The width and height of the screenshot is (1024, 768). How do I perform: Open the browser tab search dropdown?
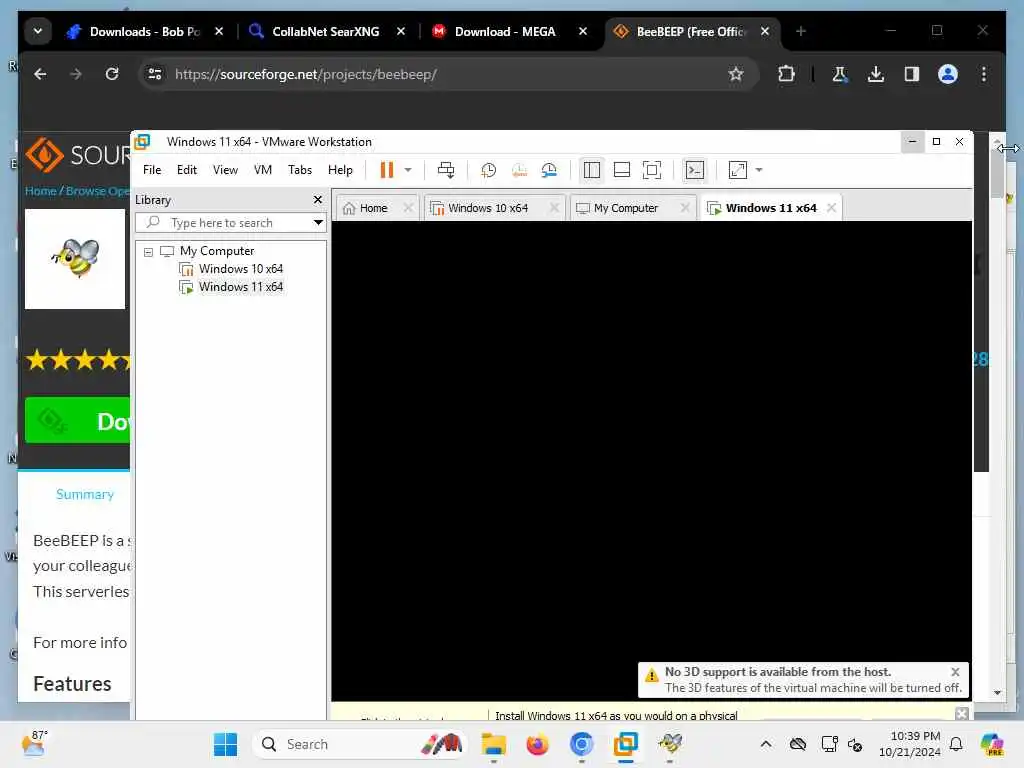coord(38,31)
